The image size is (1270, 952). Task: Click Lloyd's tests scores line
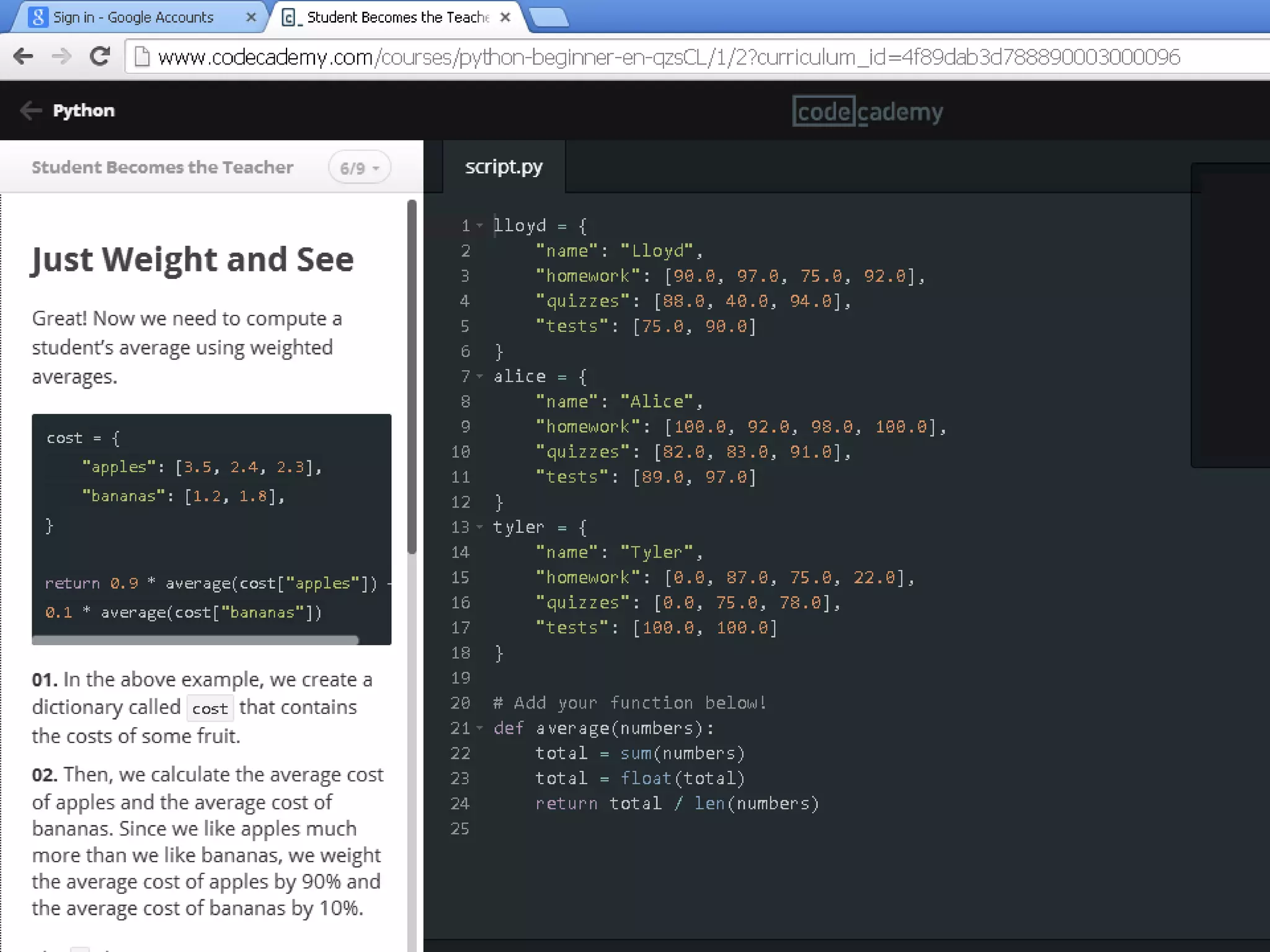point(646,326)
